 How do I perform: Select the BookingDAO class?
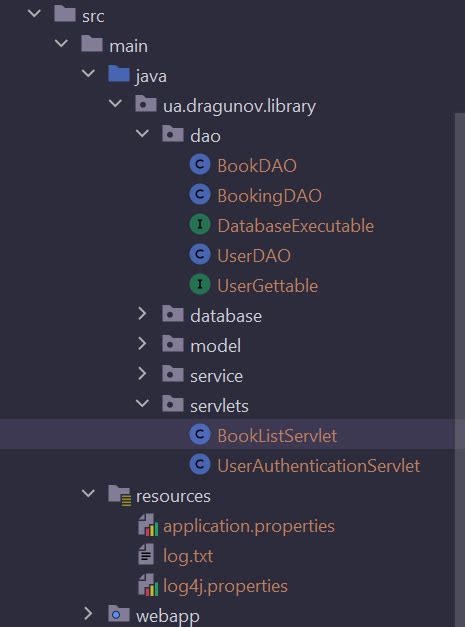[269, 196]
